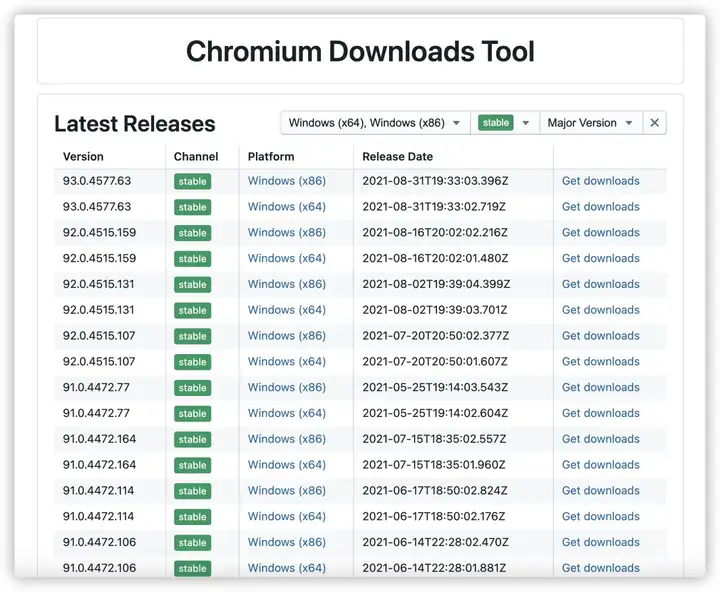Viewport: 720px width, 592px height.
Task: Select version 92.0.4515.131 in Windows (x86) row
Action: click(x=99, y=284)
